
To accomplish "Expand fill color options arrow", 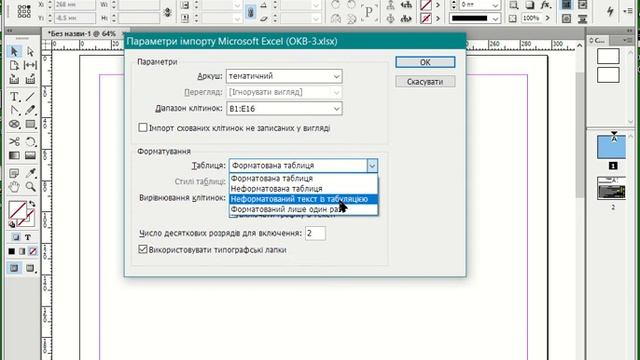I will (438, 5).
